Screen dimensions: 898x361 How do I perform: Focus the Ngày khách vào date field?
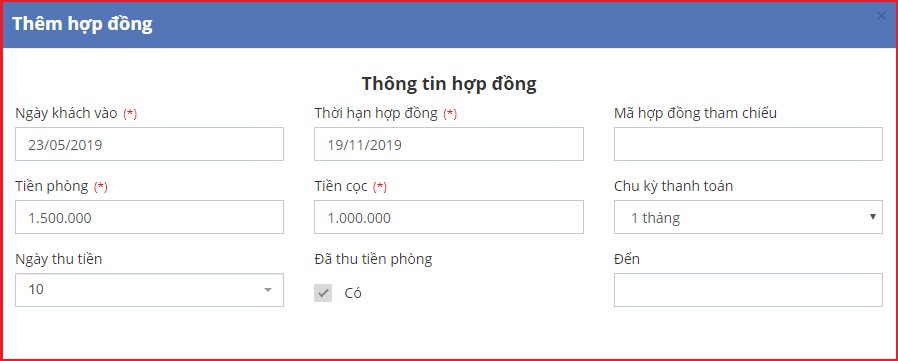[x=149, y=144]
